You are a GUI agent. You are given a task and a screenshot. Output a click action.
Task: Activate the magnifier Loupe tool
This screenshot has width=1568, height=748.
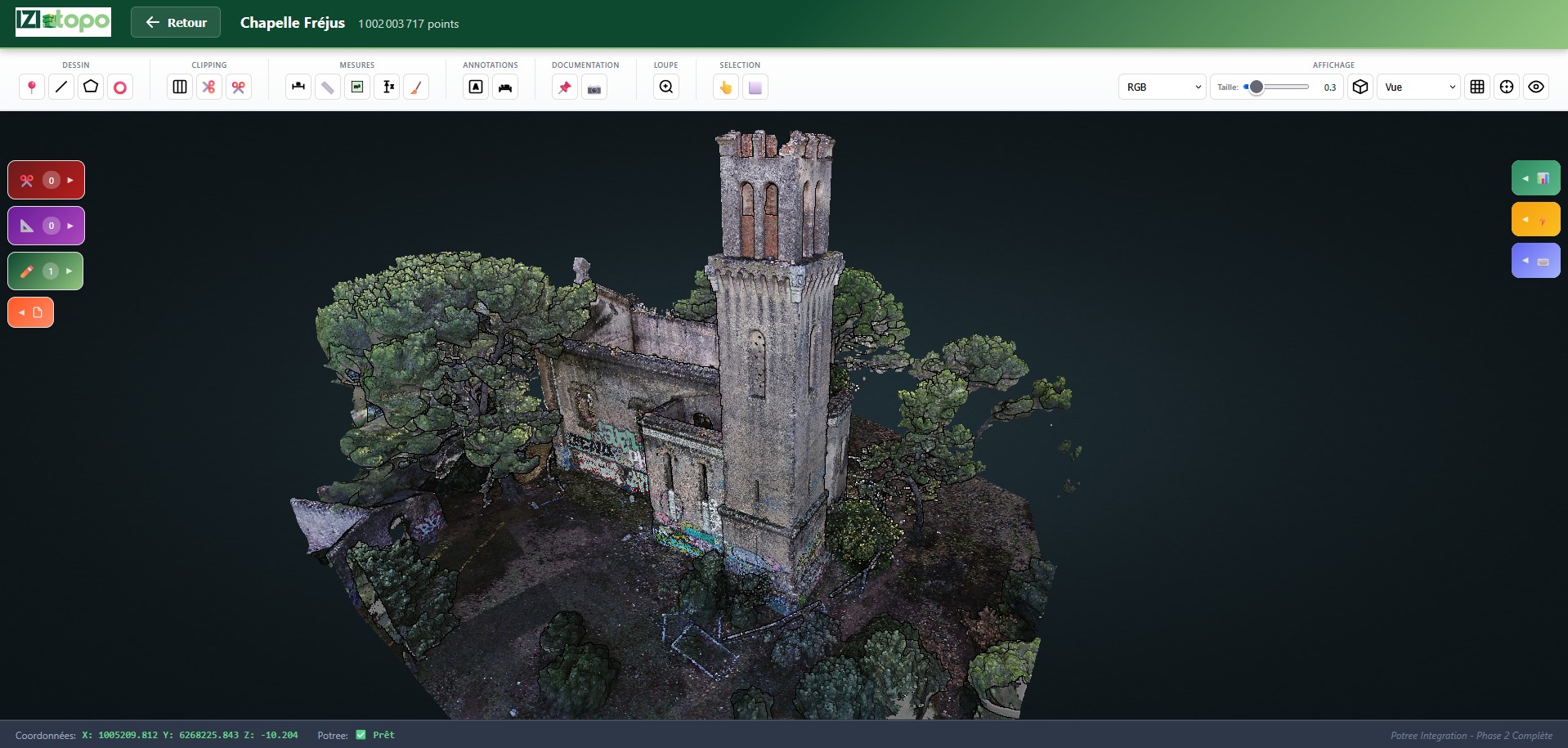click(665, 87)
